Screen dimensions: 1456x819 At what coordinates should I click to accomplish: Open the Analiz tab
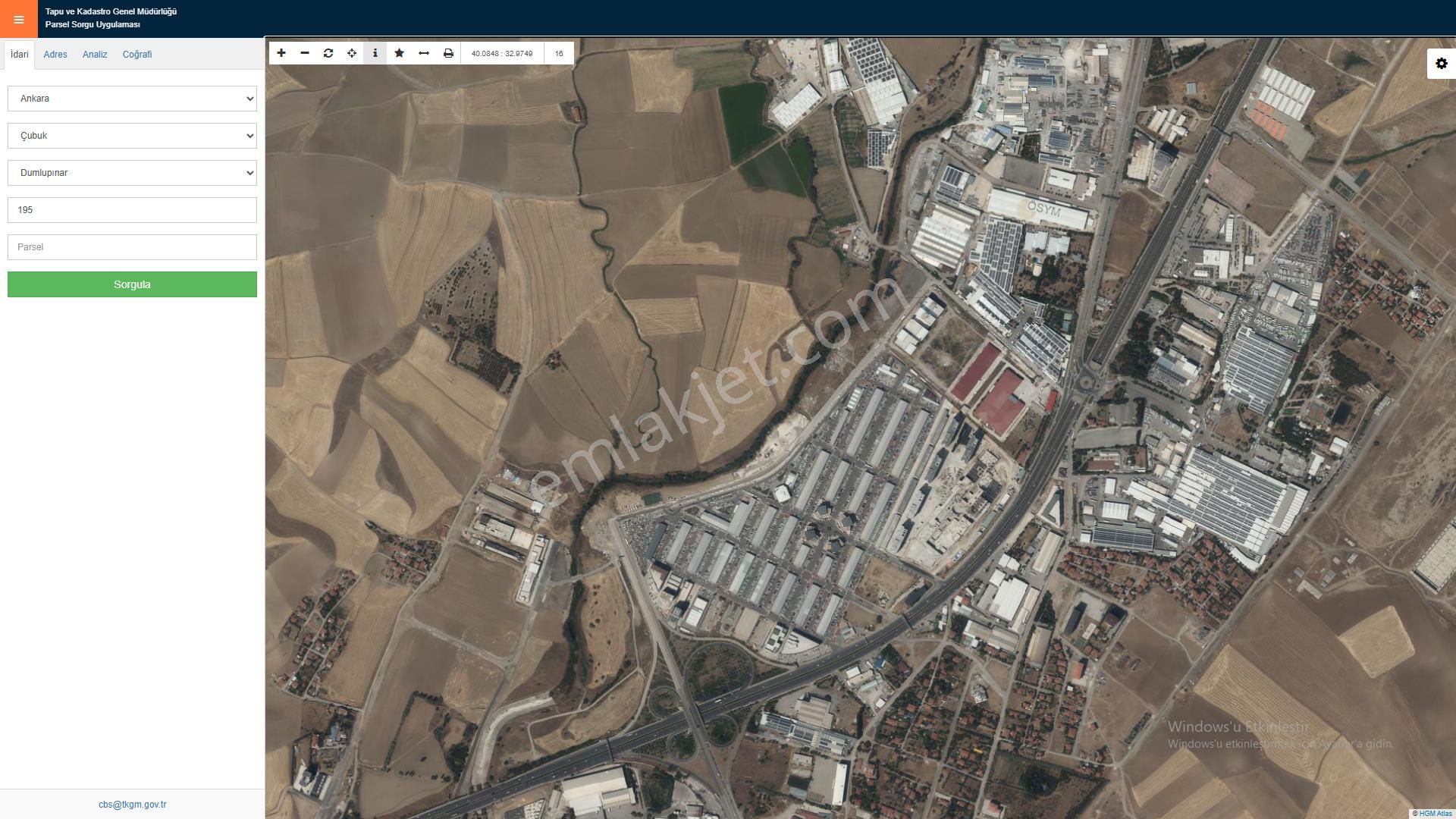[x=95, y=55]
